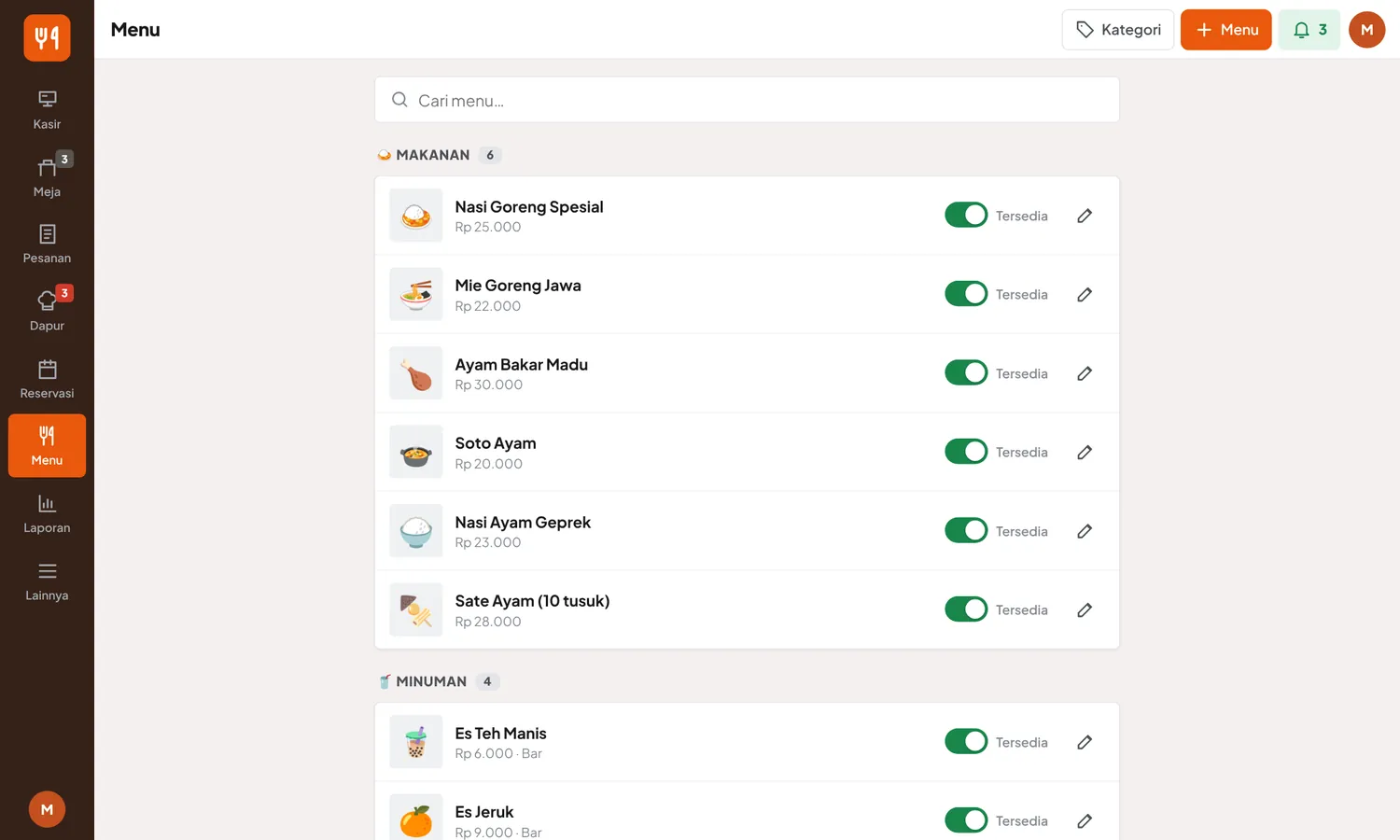Screen dimensions: 1400x840
Task: Toggle Sate Ayam availability switch
Action: coord(966,609)
